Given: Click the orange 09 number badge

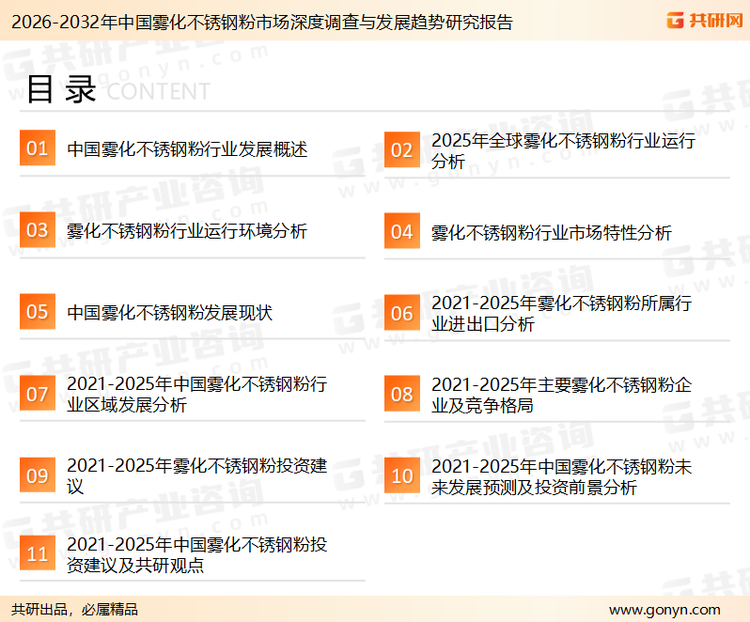Looking at the screenshot, I should point(37,475).
